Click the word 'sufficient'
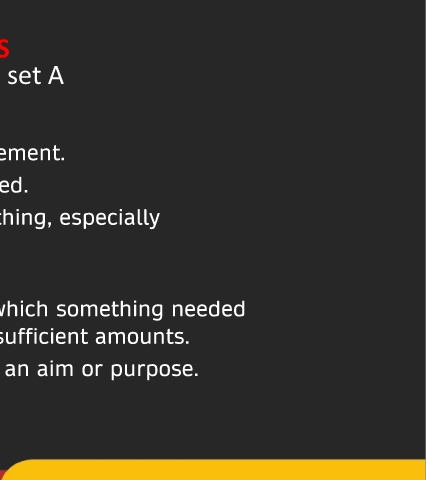Screen dimensions: 426x480 (43, 337)
